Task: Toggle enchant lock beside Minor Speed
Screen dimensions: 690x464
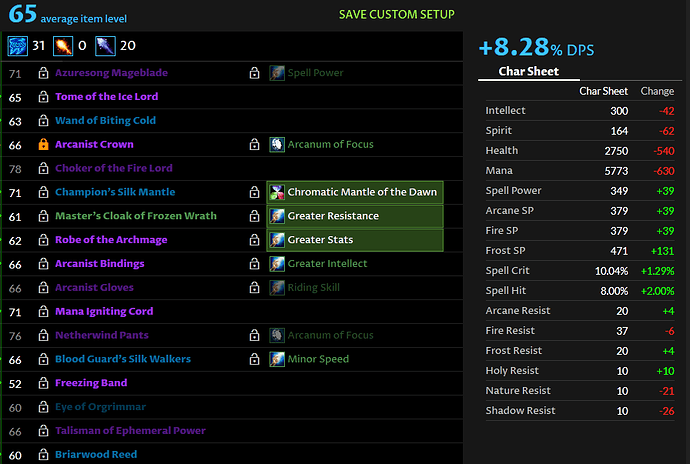Action: (x=254, y=359)
